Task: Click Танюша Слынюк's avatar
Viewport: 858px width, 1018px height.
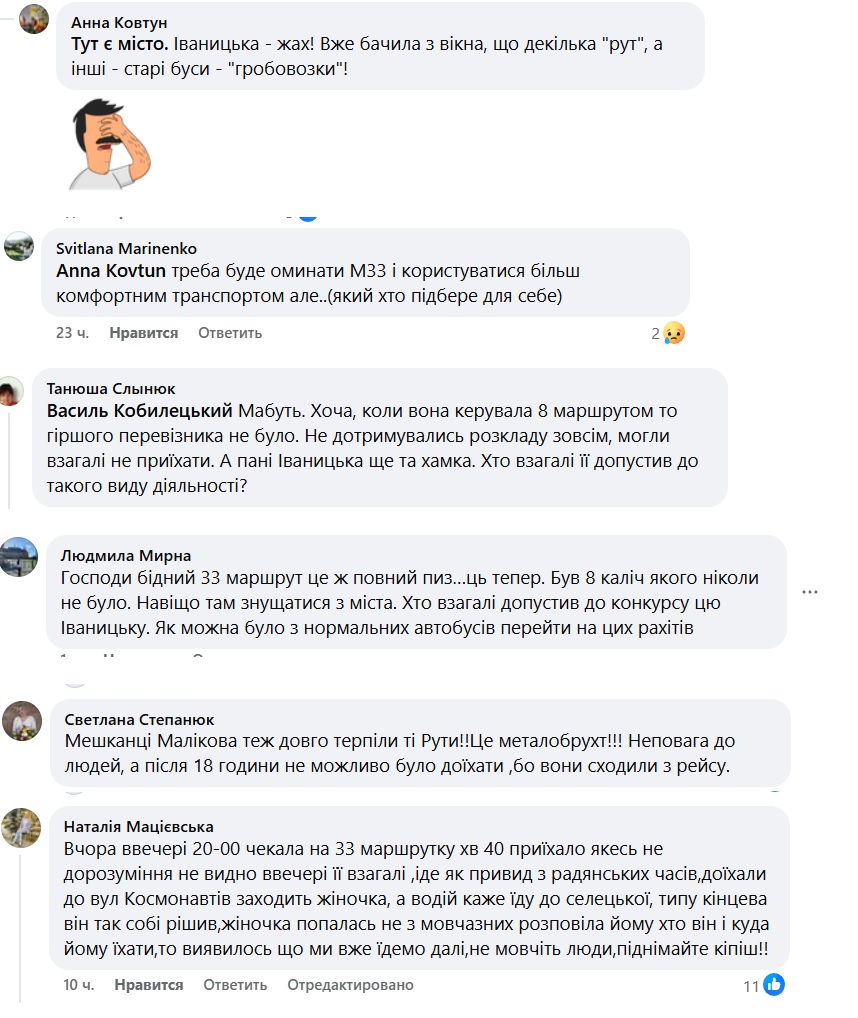Action: click(x=11, y=392)
